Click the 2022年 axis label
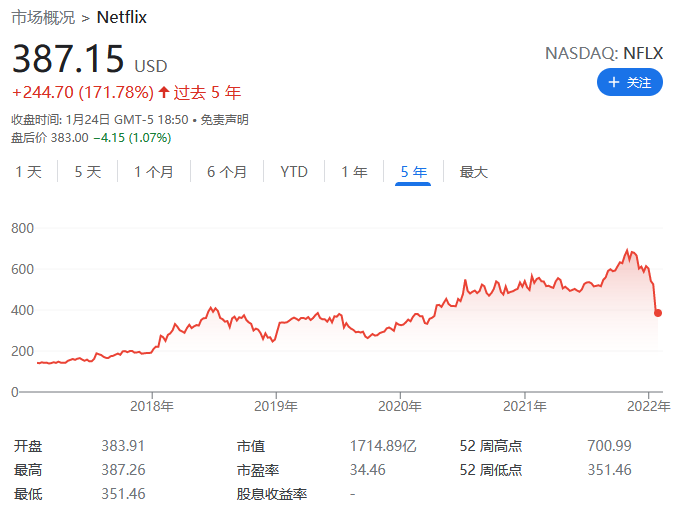This screenshot has width=685, height=519. point(649,406)
